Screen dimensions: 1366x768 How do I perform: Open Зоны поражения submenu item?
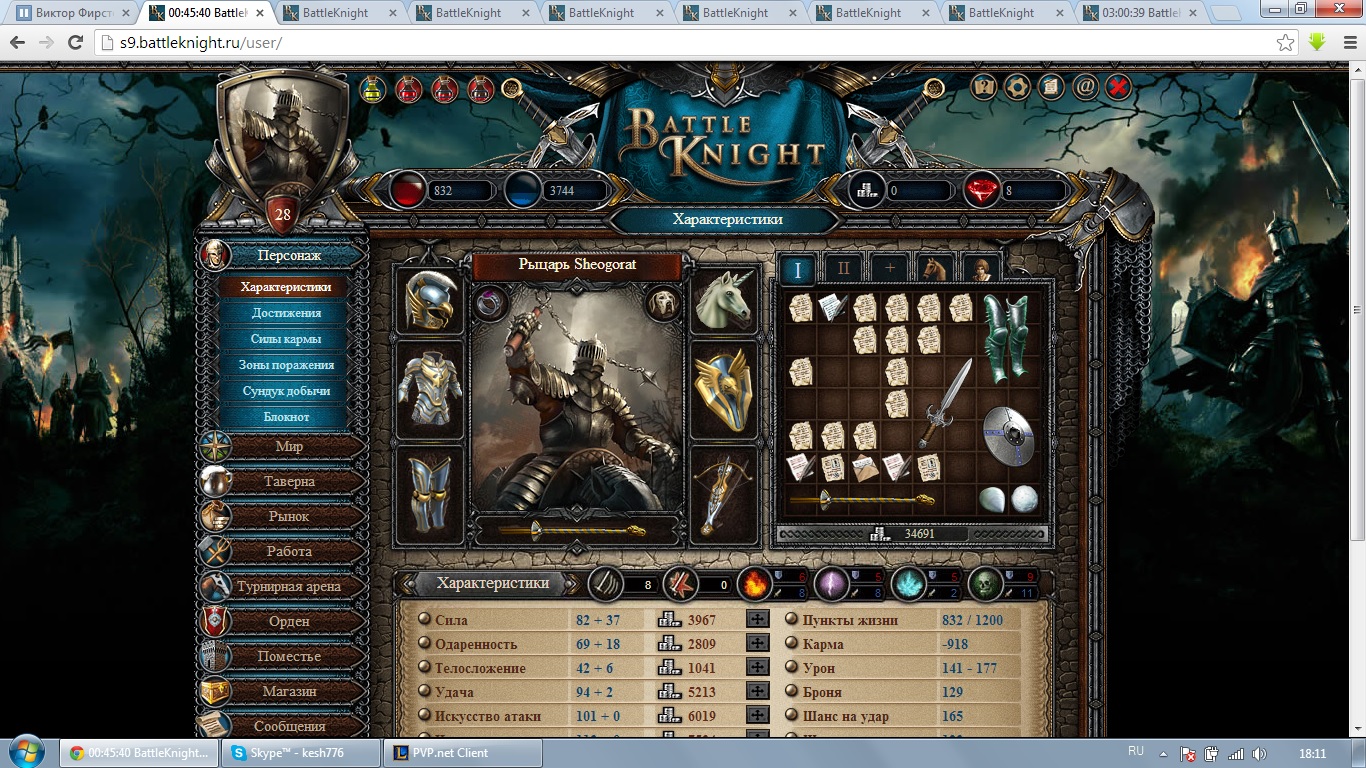(285, 365)
